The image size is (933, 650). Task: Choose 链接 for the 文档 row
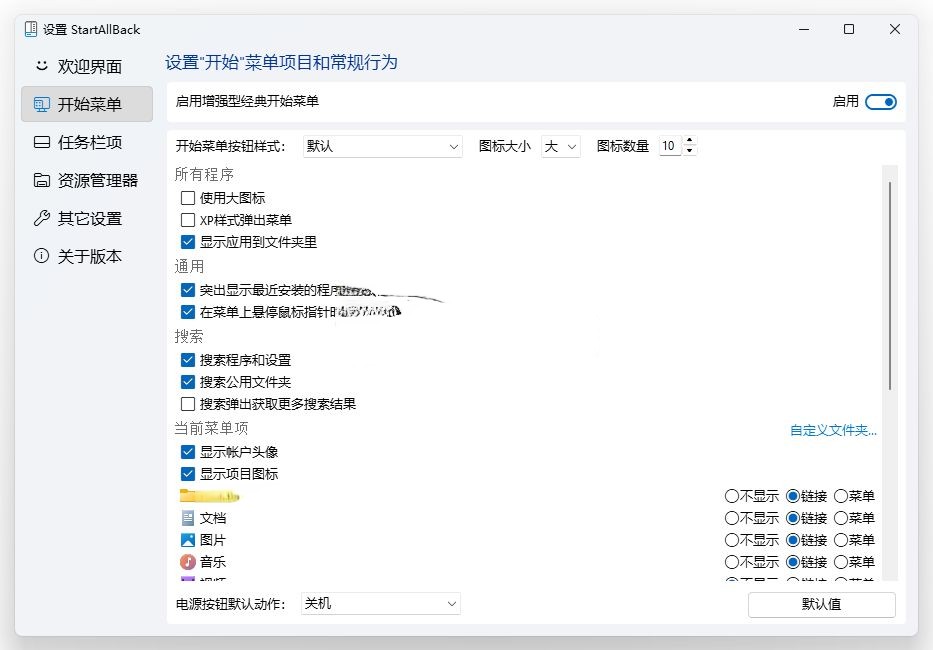[793, 518]
